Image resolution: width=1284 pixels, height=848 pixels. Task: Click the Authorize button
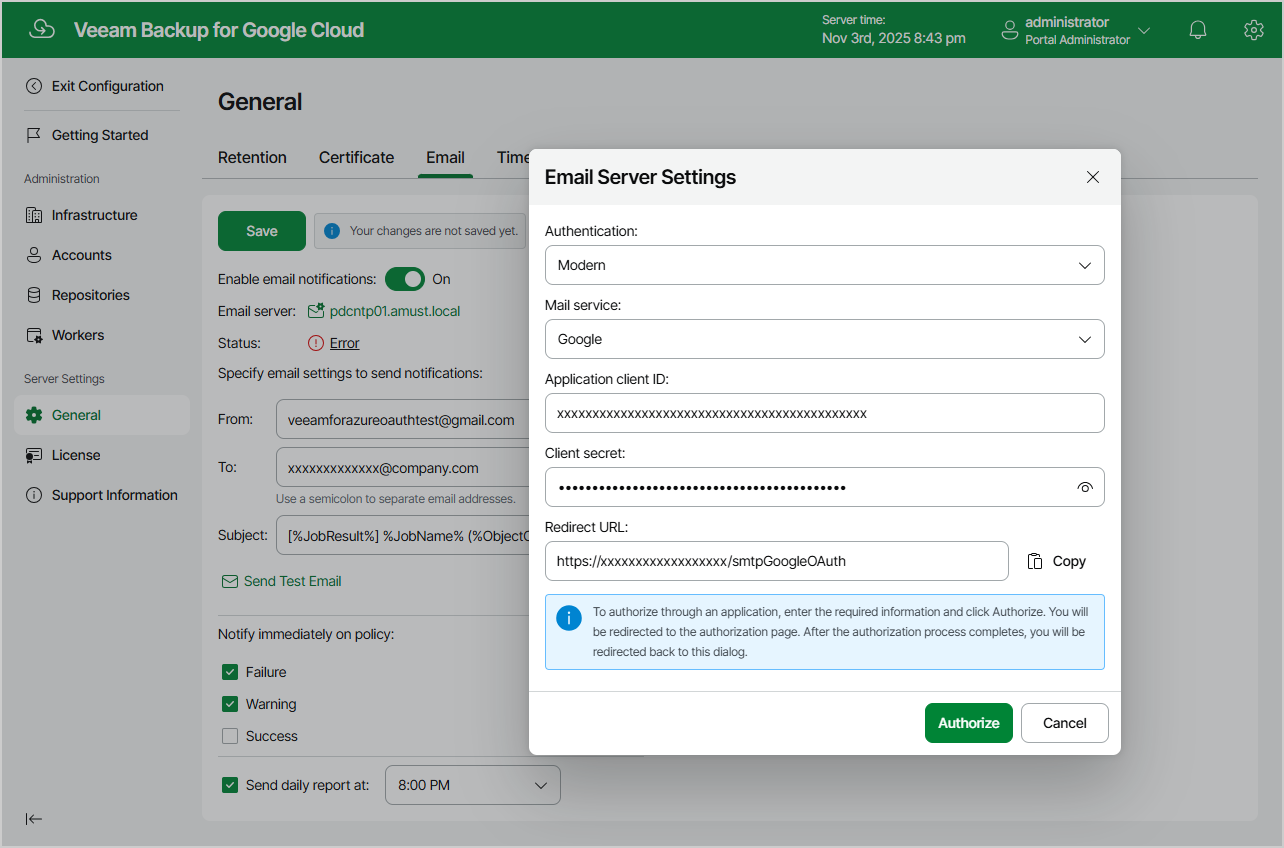(x=969, y=723)
